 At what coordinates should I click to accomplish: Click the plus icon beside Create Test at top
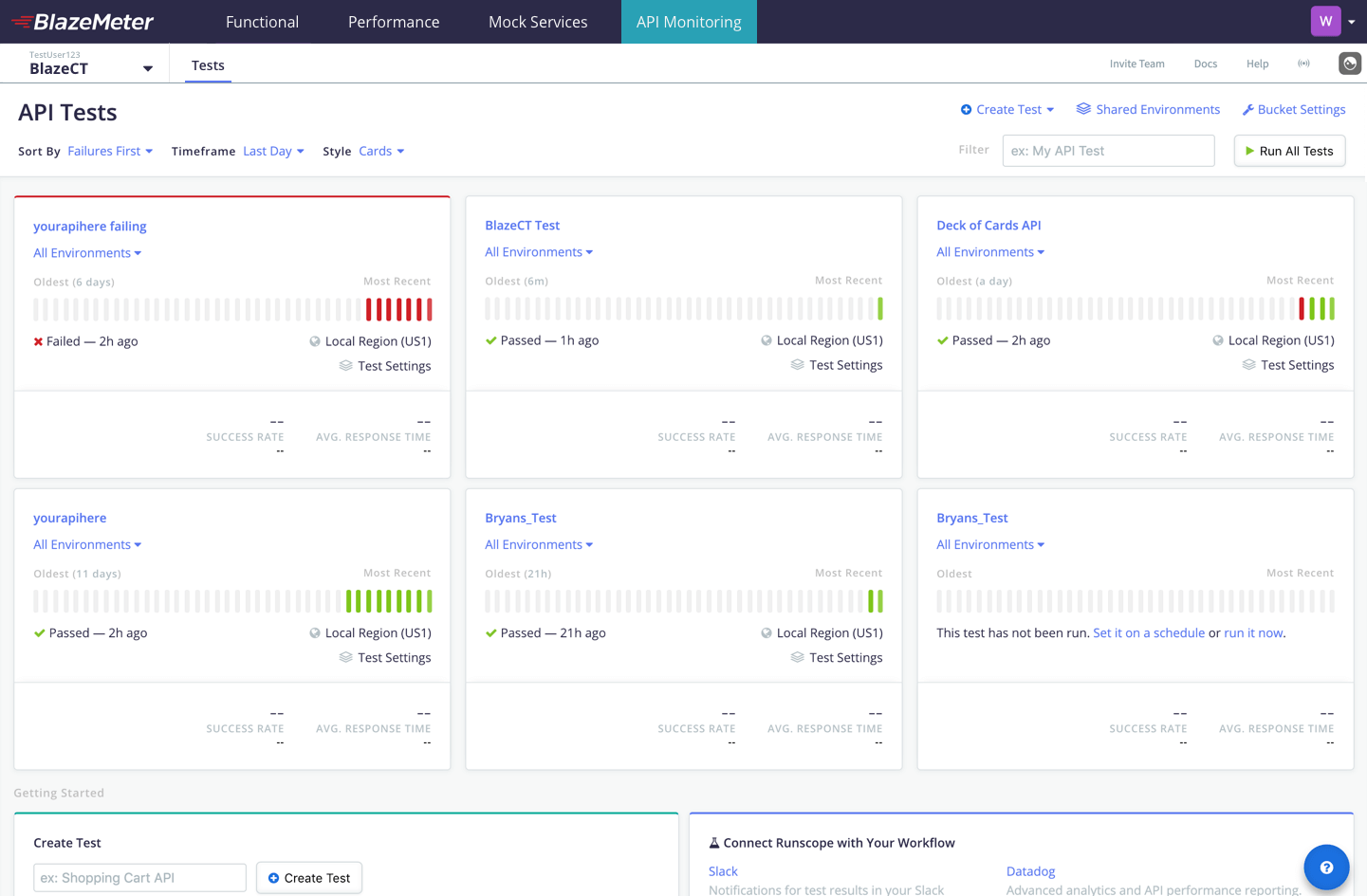point(966,110)
